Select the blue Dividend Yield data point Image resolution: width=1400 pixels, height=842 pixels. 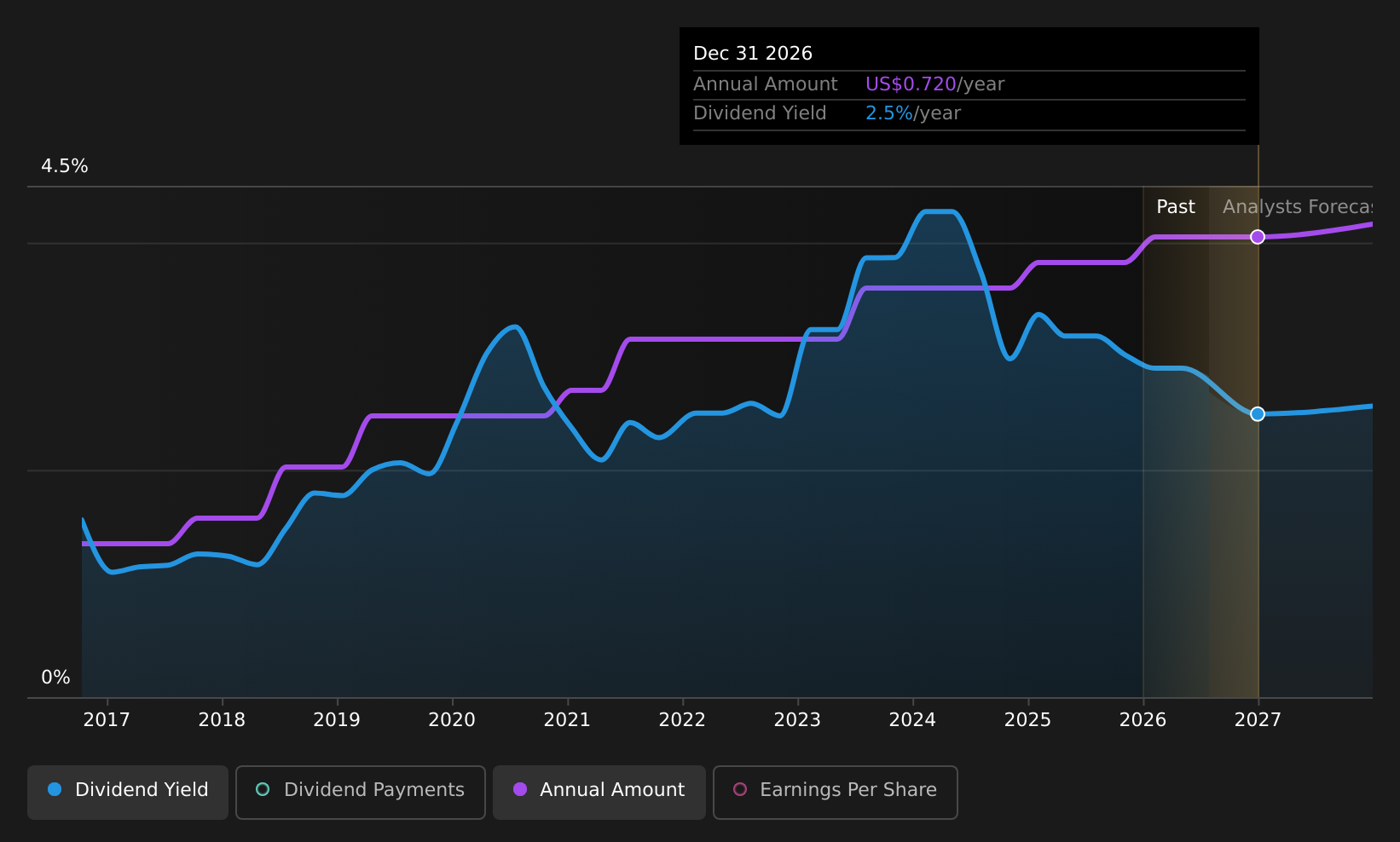[1258, 414]
